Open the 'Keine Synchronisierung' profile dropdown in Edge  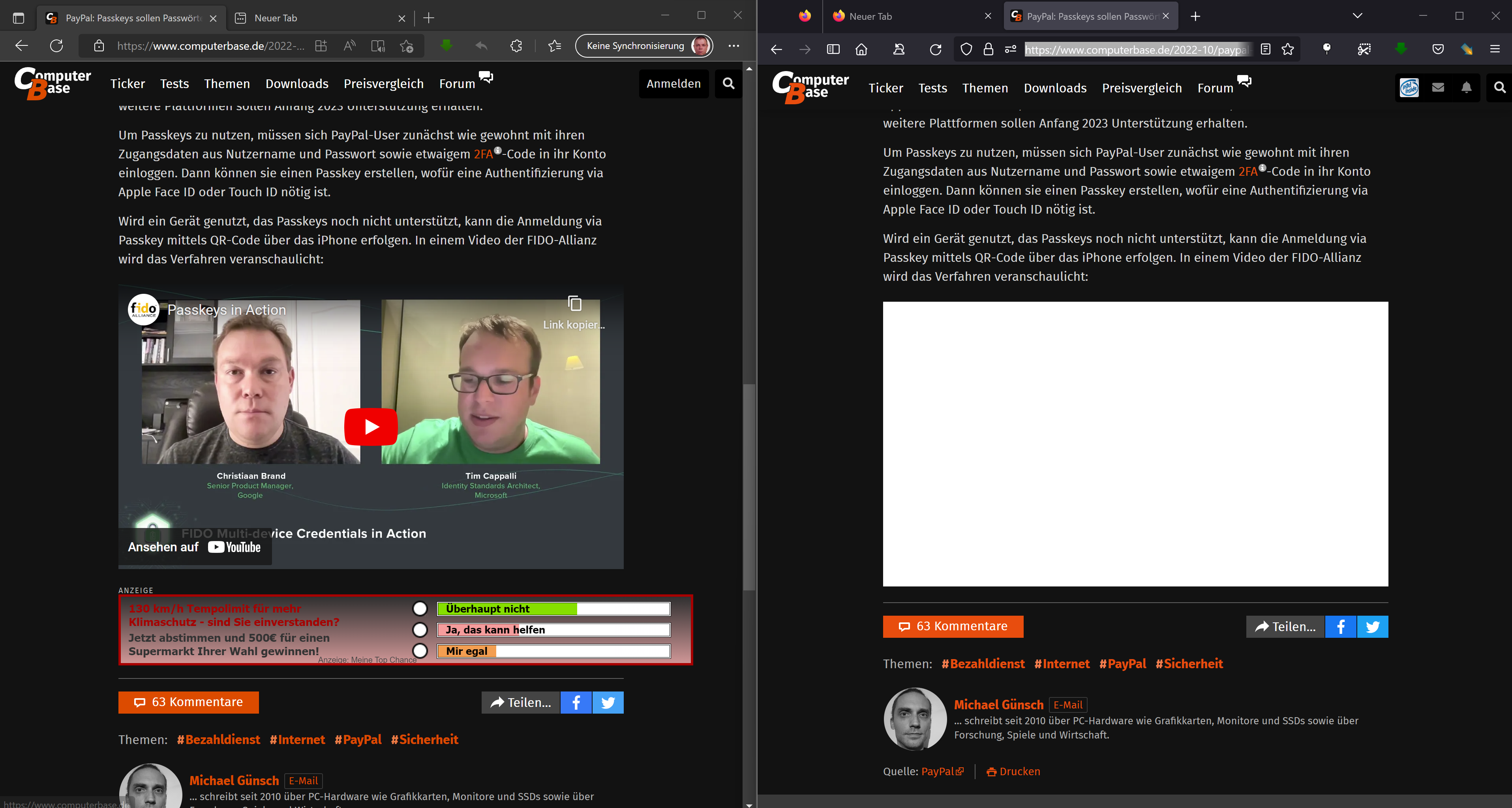(x=644, y=45)
